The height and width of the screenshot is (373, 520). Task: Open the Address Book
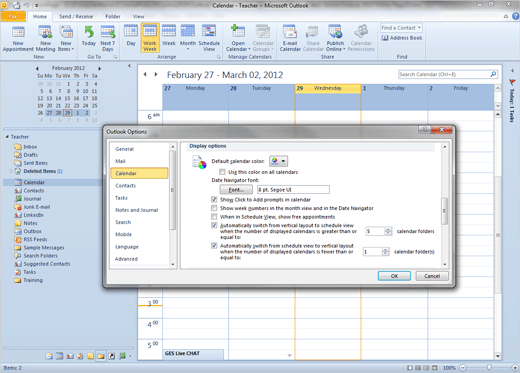click(x=402, y=38)
